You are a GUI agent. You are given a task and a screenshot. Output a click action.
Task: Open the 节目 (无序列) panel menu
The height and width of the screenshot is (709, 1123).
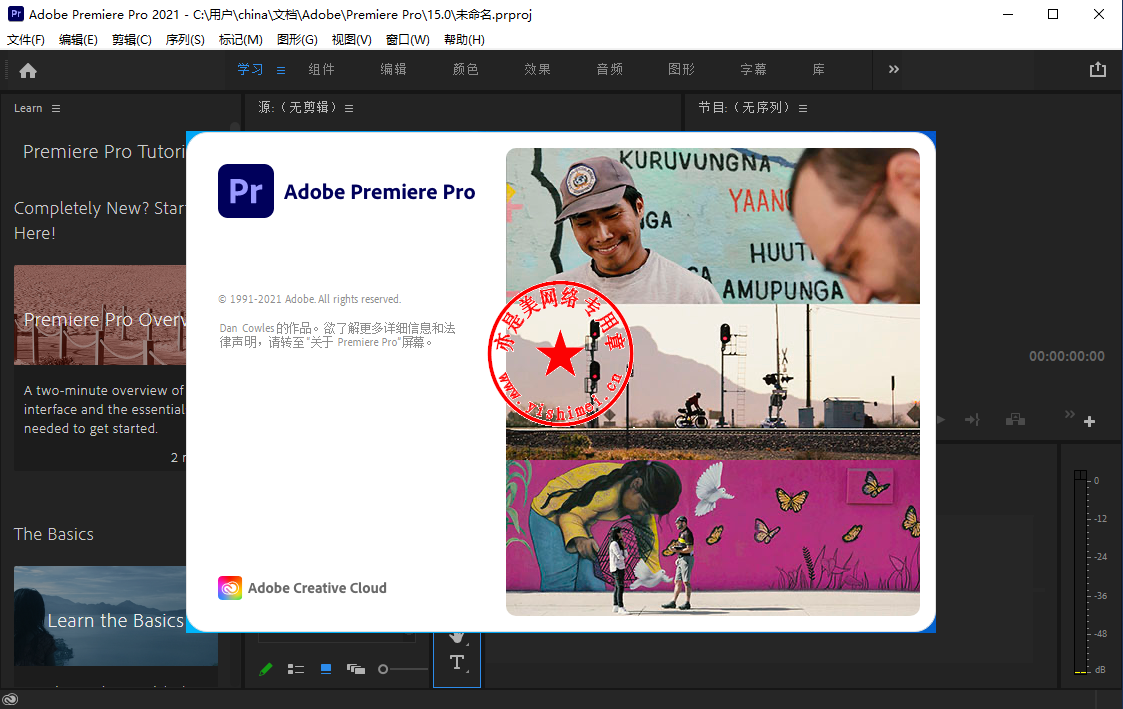803,108
